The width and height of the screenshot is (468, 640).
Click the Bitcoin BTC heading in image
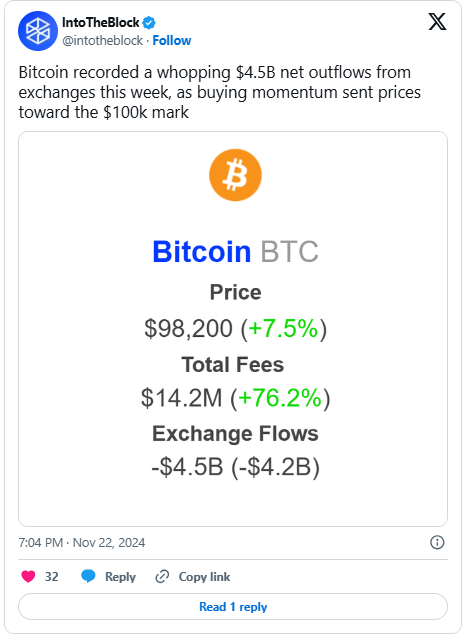(235, 251)
